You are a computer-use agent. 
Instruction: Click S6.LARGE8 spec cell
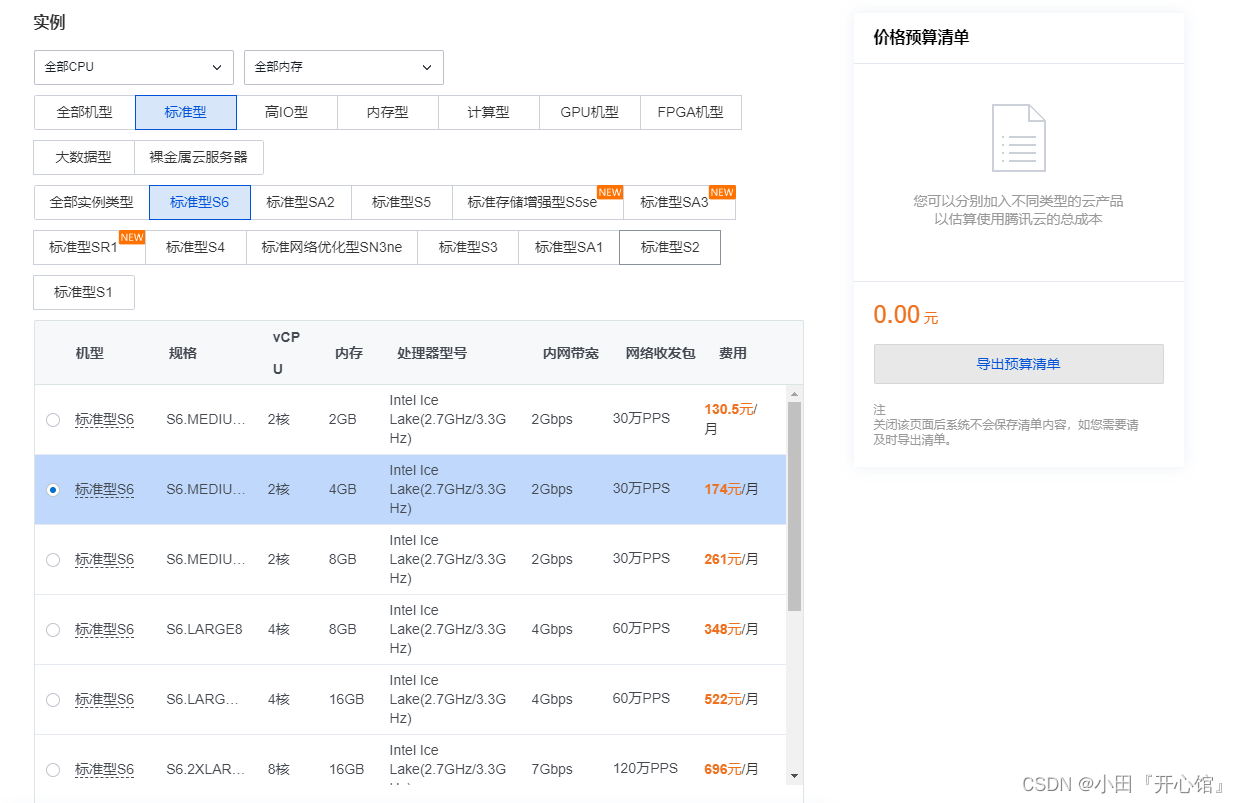pyautogui.click(x=204, y=630)
